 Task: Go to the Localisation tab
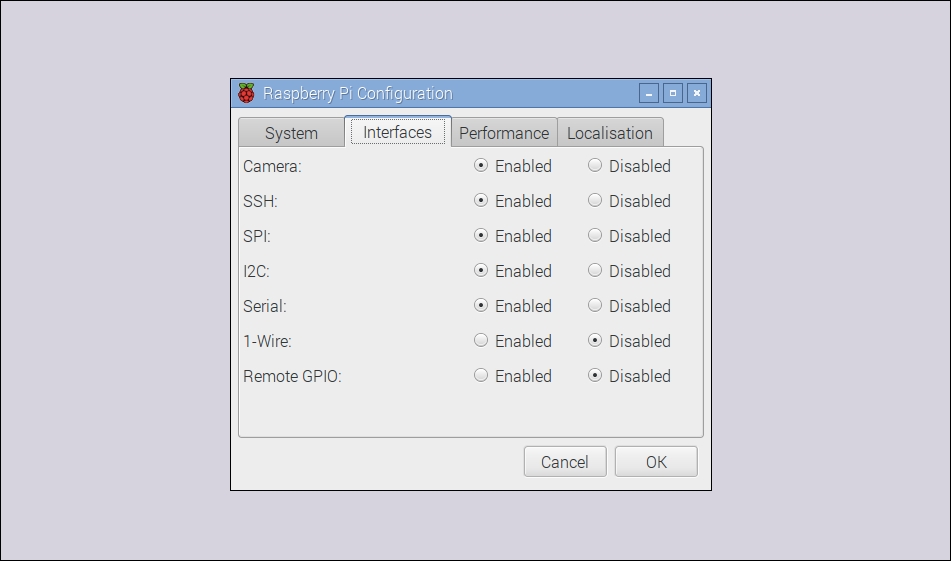[610, 133]
